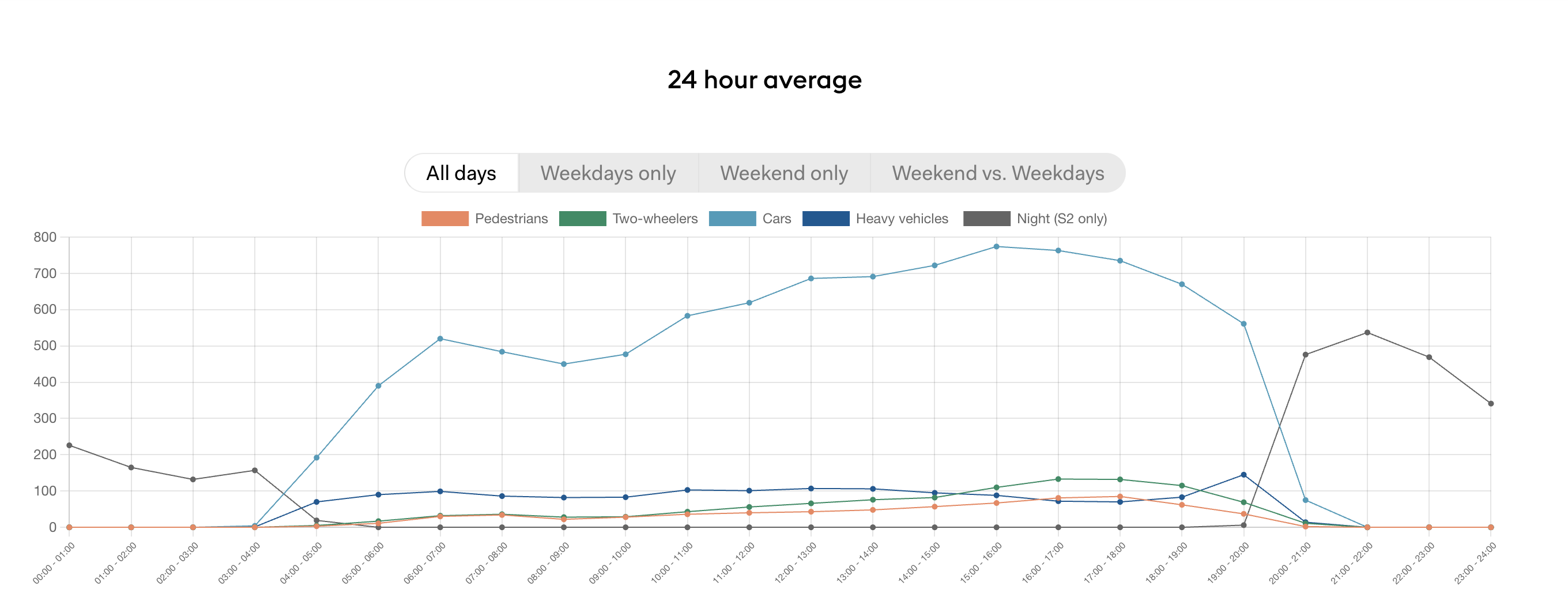Click the light blue Cars legend swatch
This screenshot has width=1568, height=608.
click(x=732, y=219)
